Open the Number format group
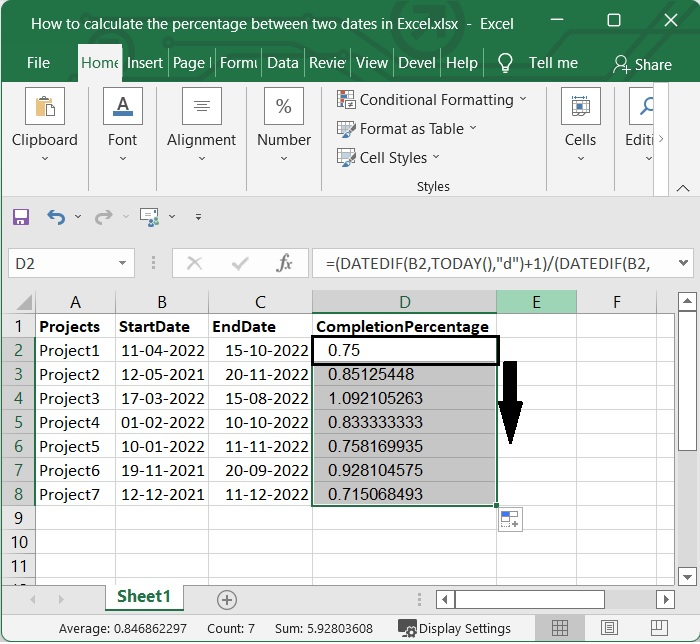 (x=284, y=125)
